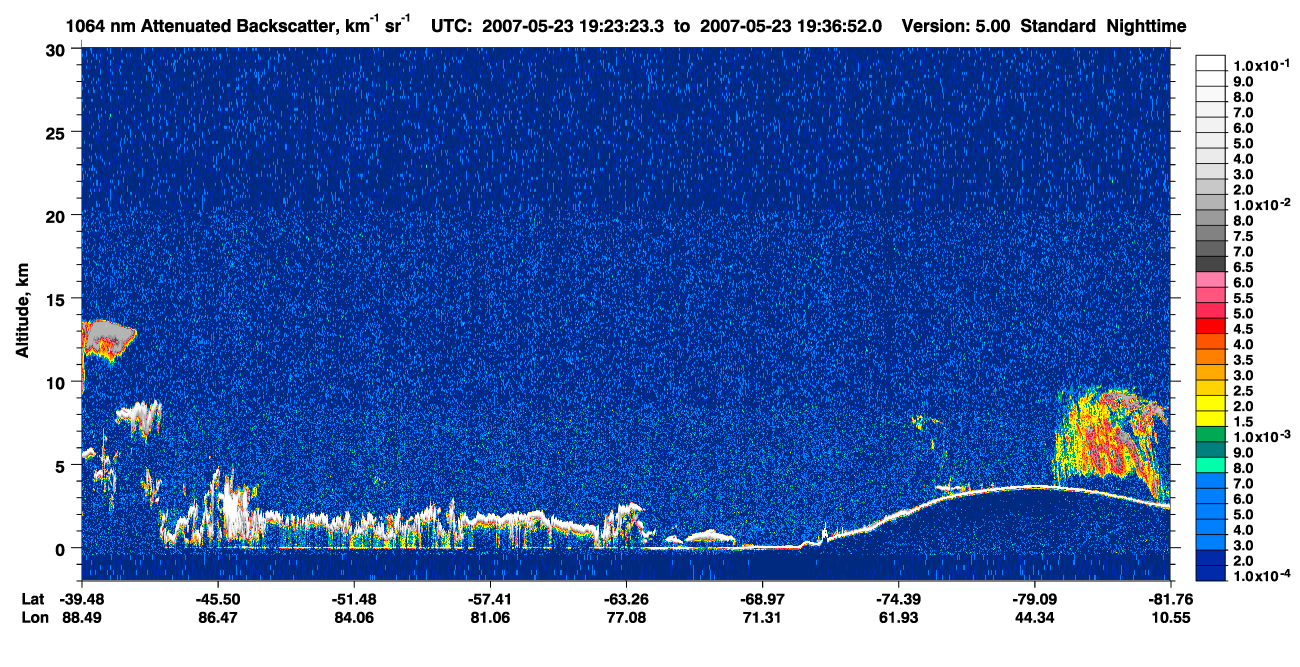Screen dimensions: 1300x667
Task: Click latitude value "-39.48"
Action: tap(81, 598)
